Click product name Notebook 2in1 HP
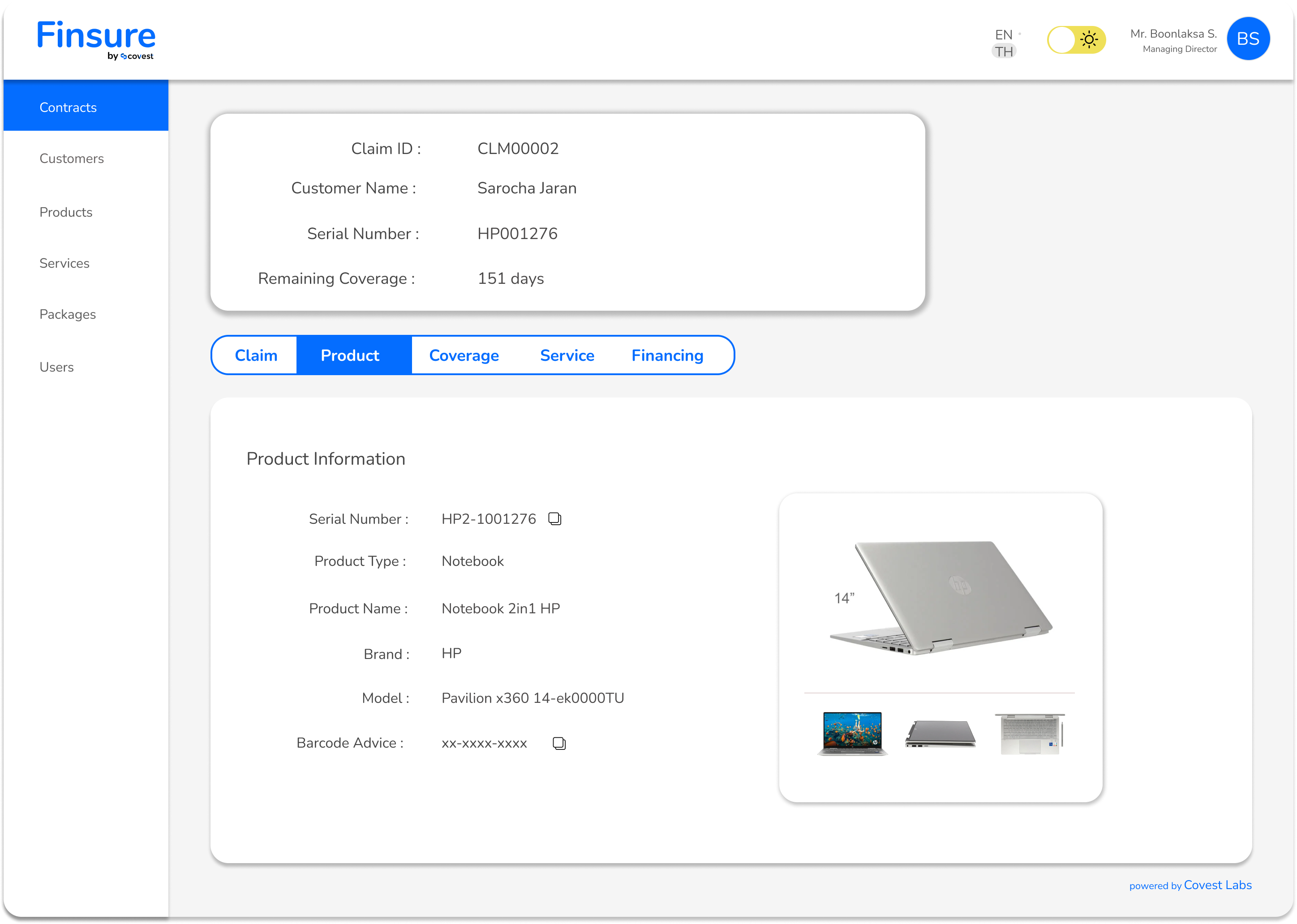1297x924 pixels. point(500,608)
